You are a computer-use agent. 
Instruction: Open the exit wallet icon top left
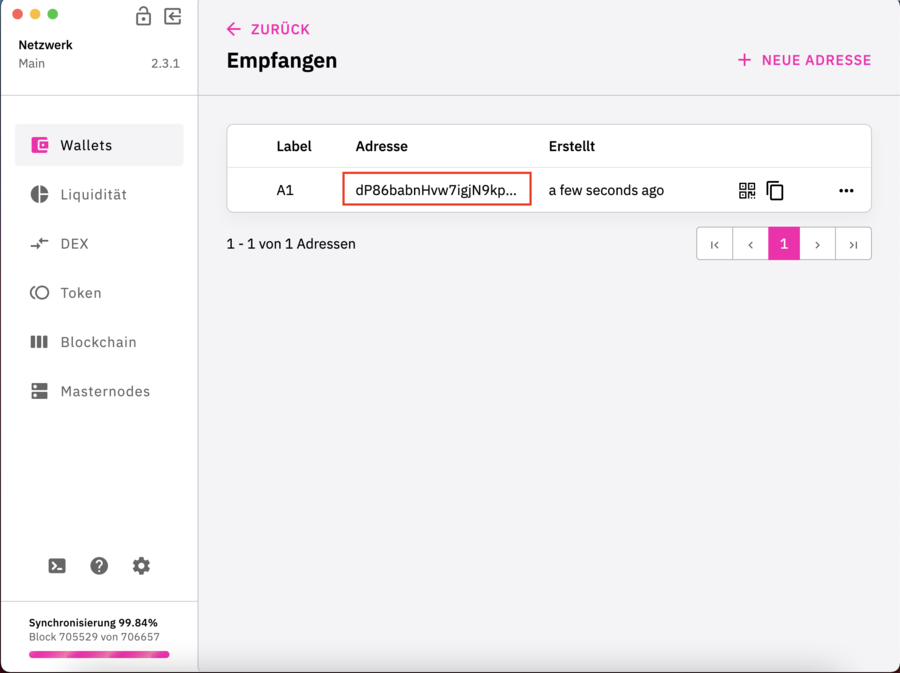click(x=171, y=17)
